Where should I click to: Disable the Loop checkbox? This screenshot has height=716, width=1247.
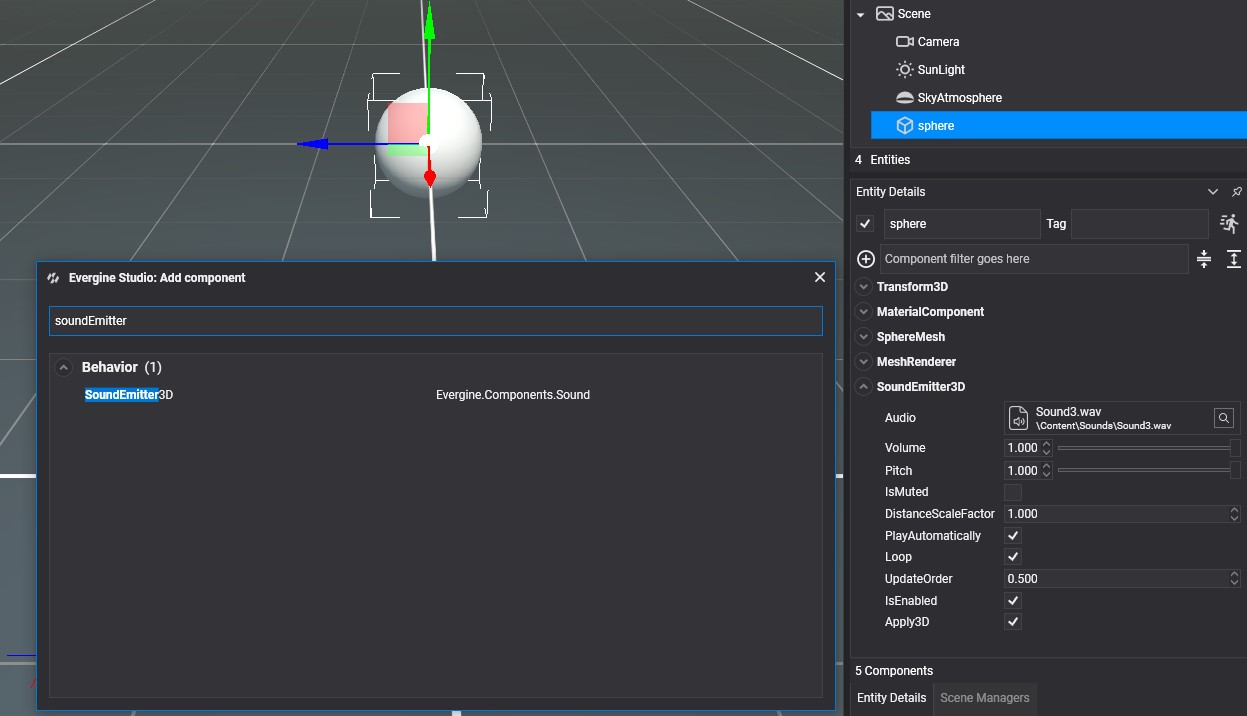coord(1013,557)
